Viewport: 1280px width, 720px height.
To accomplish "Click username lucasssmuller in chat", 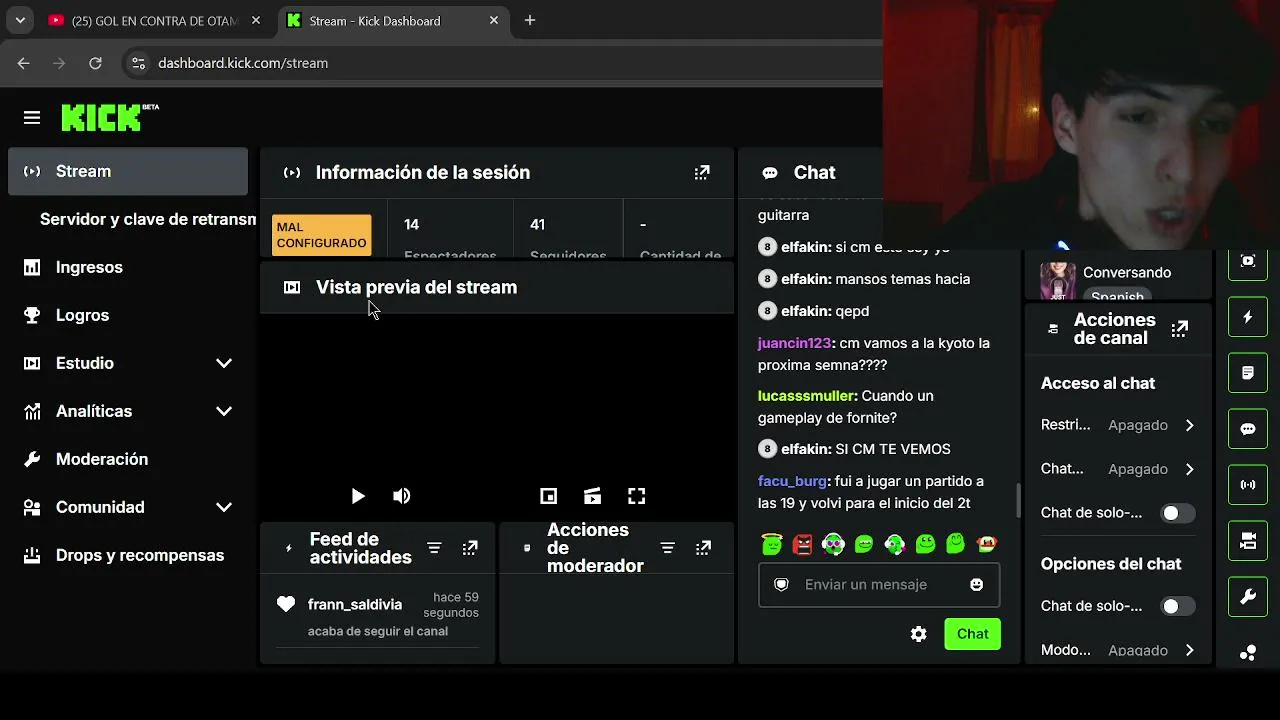I will pyautogui.click(x=807, y=396).
